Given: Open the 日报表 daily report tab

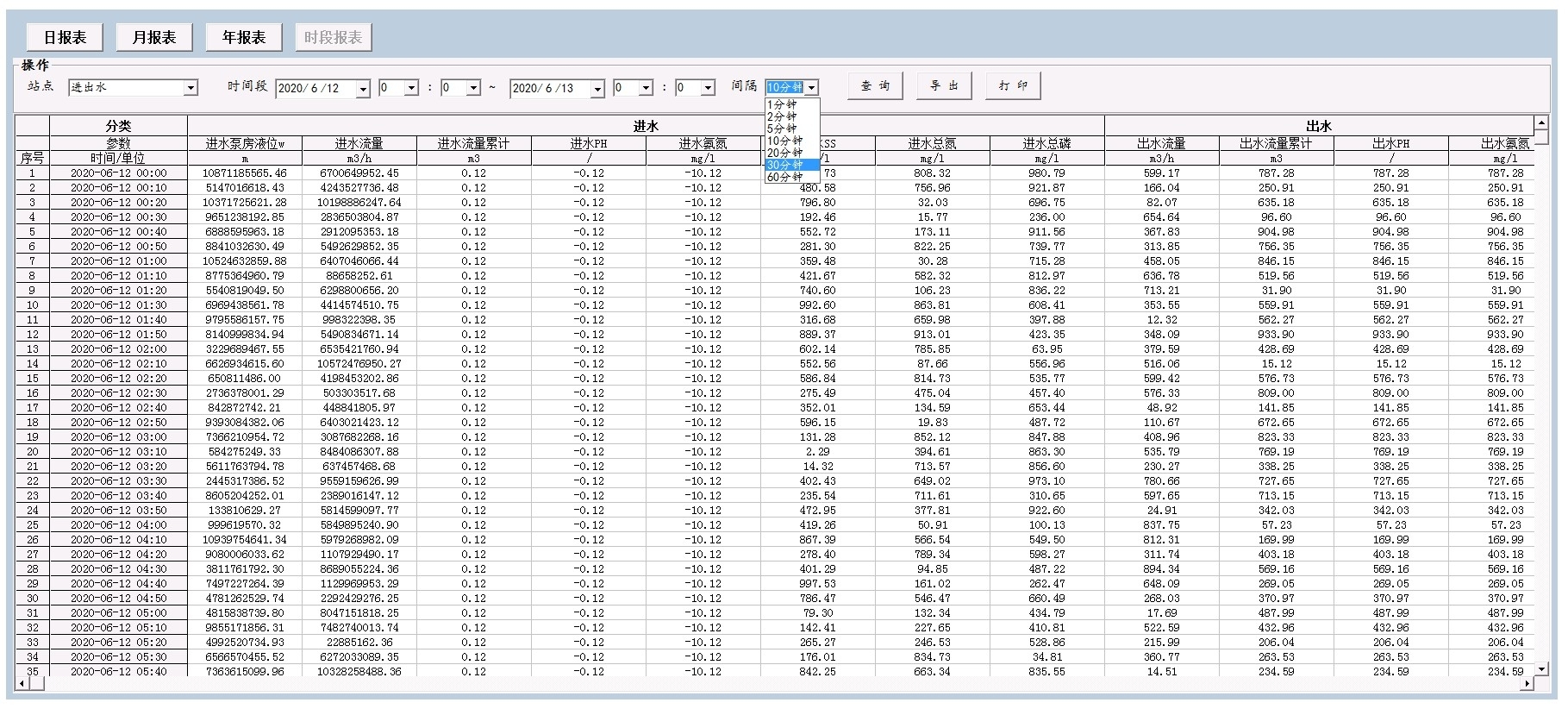Looking at the screenshot, I should pos(66,37).
